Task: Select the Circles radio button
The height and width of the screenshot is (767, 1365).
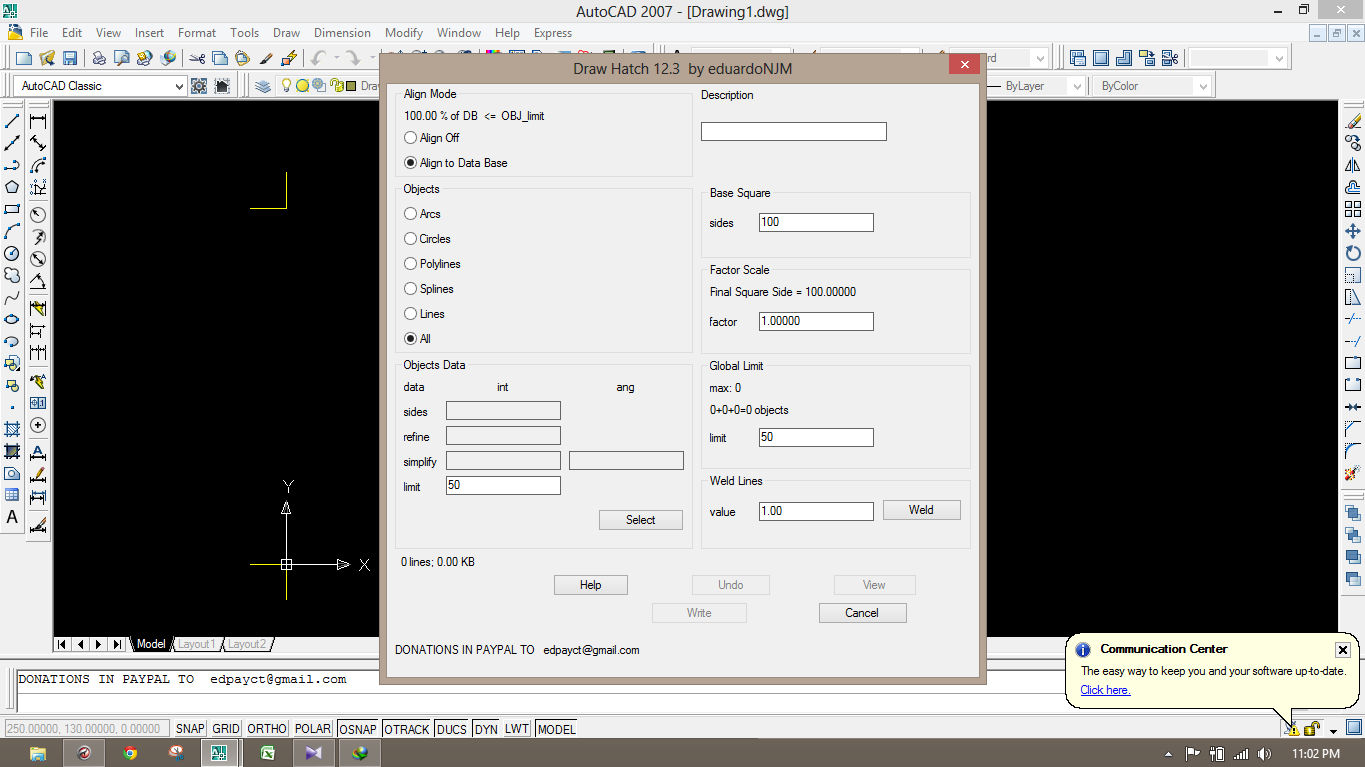Action: (410, 239)
